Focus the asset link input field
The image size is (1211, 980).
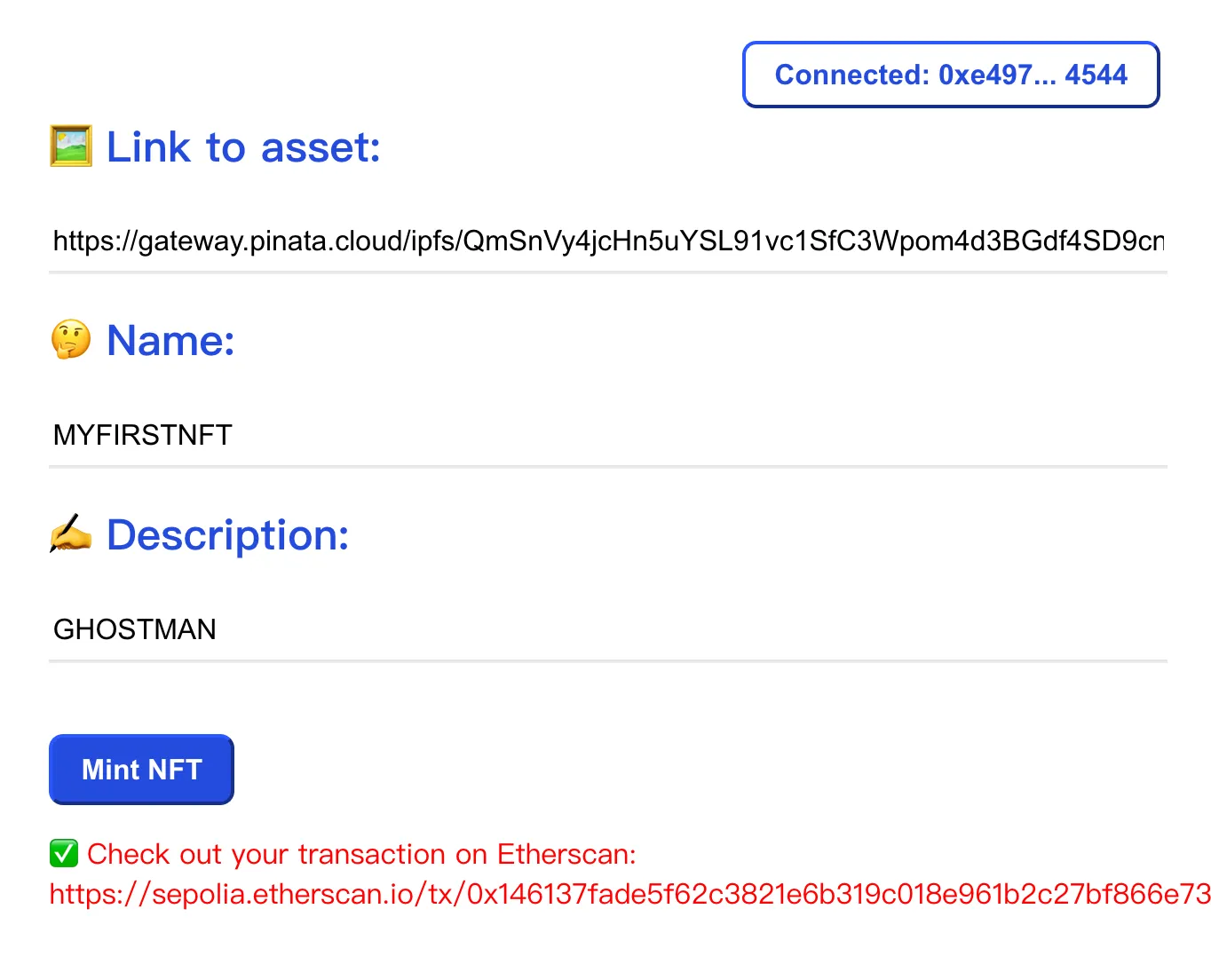[607, 241]
